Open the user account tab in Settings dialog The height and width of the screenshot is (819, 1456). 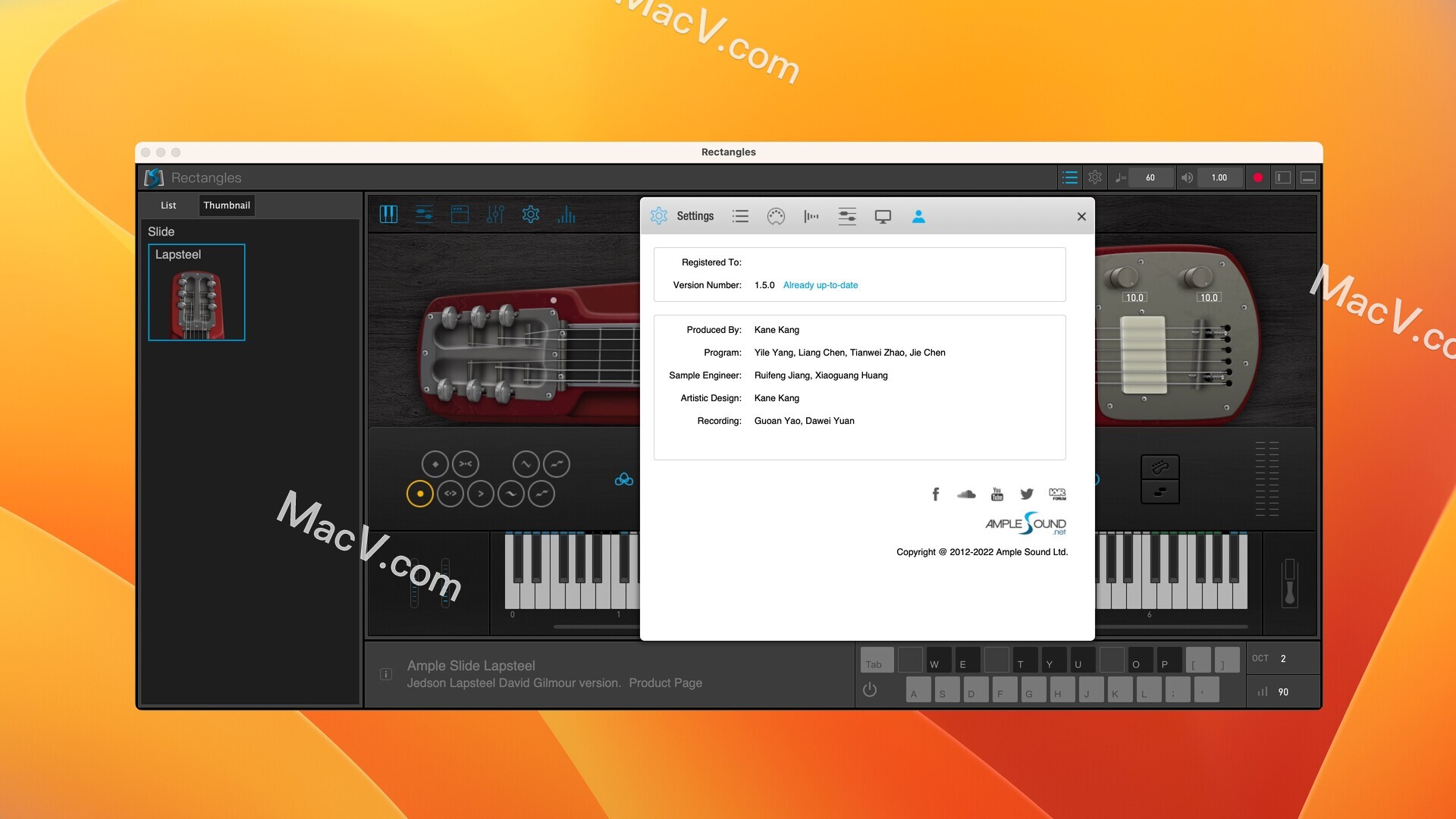[x=918, y=216]
